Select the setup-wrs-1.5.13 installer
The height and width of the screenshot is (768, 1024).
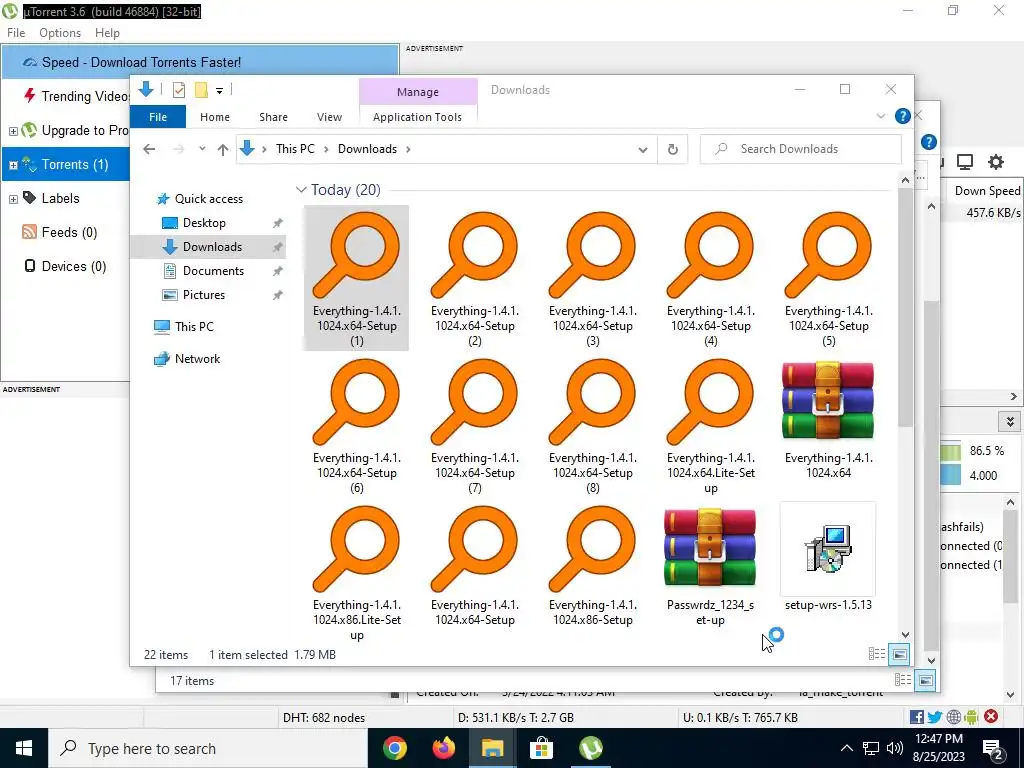click(x=828, y=558)
